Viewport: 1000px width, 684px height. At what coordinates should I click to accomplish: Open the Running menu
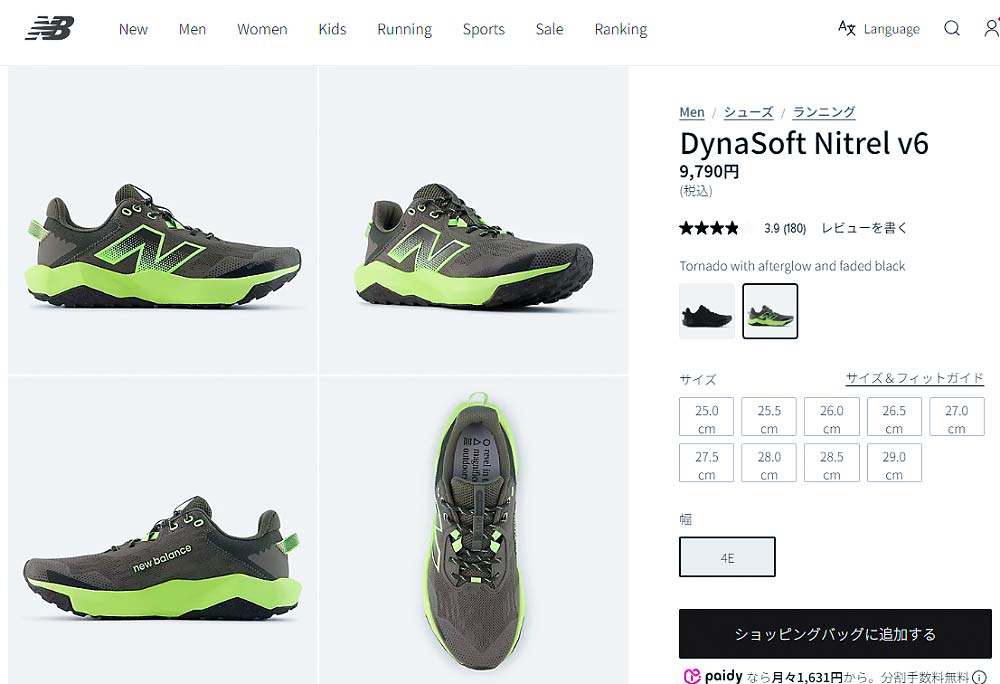(404, 29)
